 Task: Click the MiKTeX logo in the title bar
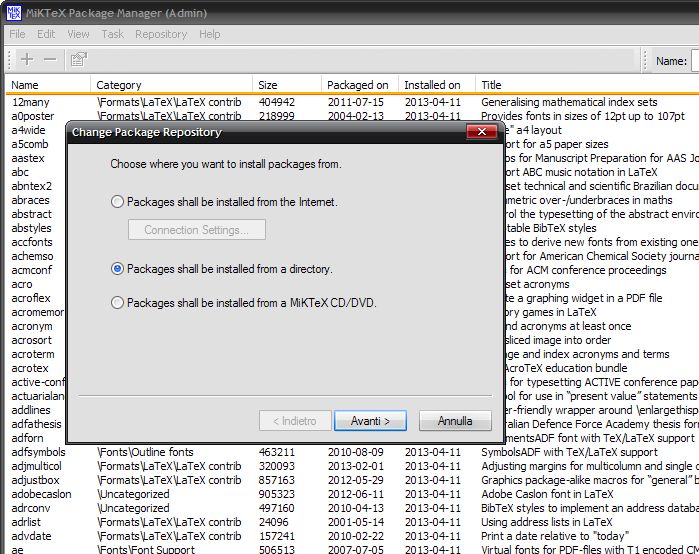(x=13, y=13)
